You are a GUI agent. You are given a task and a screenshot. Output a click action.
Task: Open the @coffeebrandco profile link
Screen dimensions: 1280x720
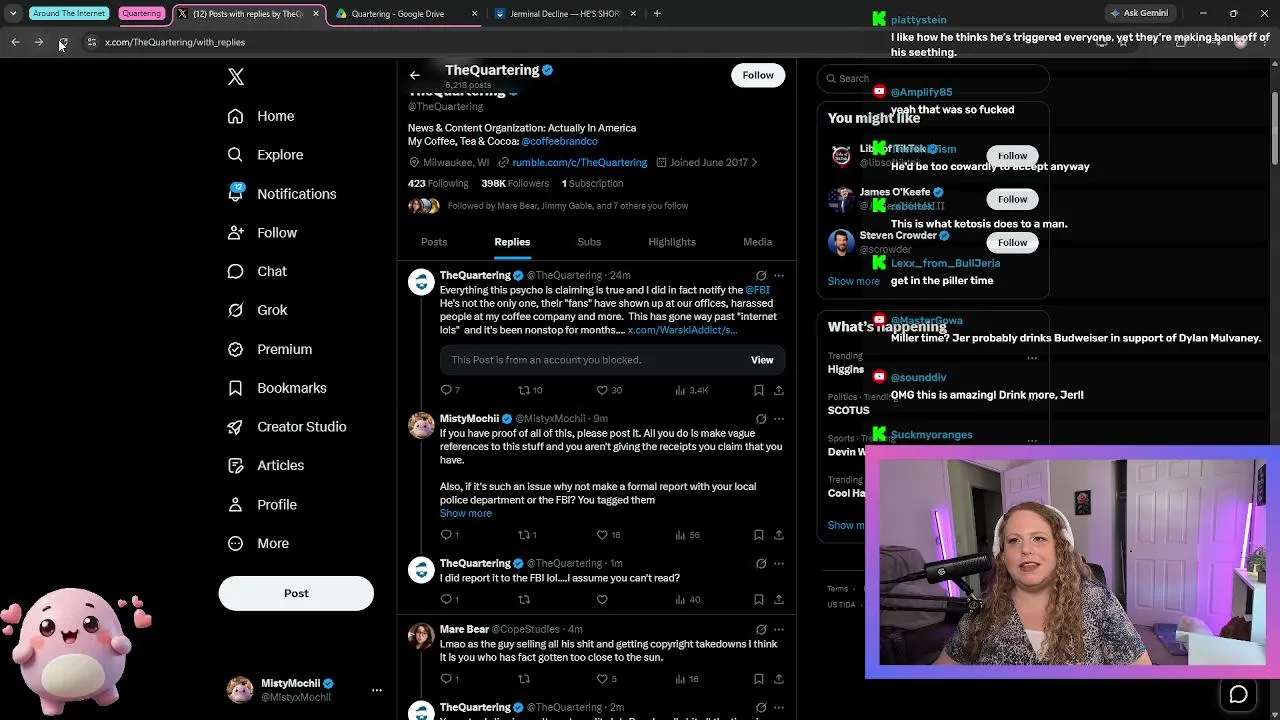click(x=559, y=142)
